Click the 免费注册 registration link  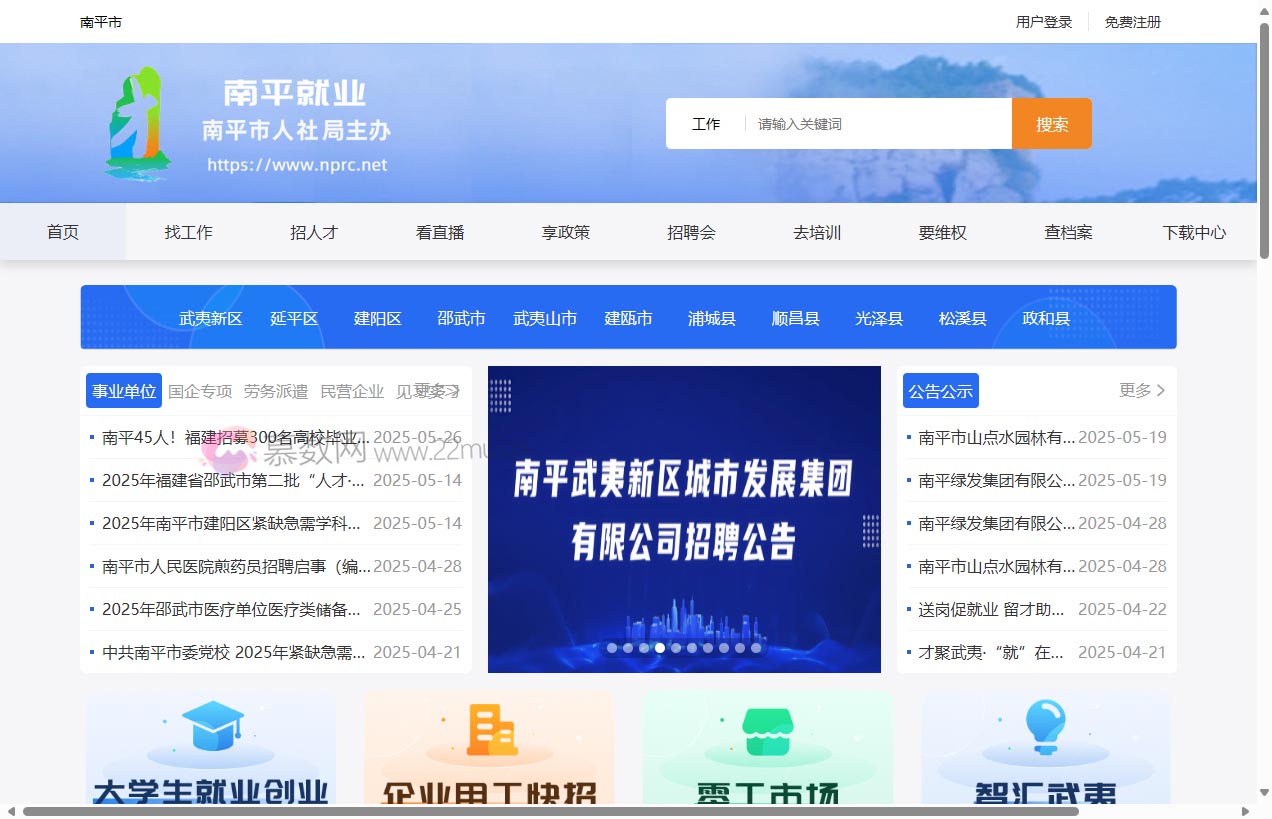pos(1132,21)
